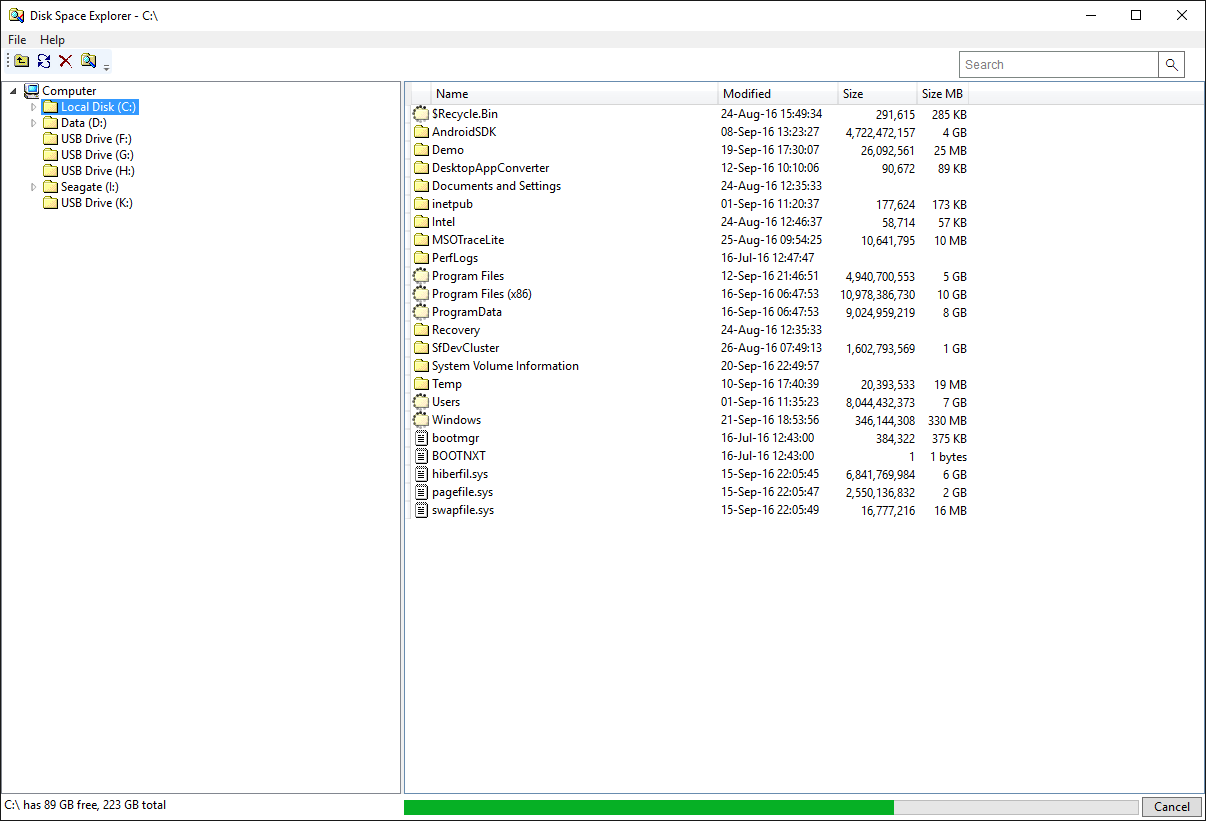Open the File menu
This screenshot has width=1206, height=821.
pos(17,40)
